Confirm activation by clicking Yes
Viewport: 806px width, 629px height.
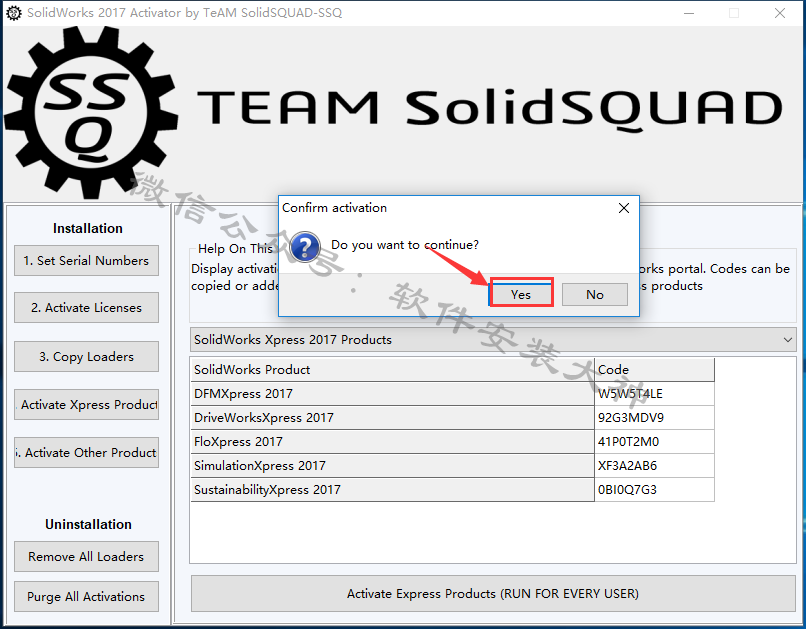[521, 294]
